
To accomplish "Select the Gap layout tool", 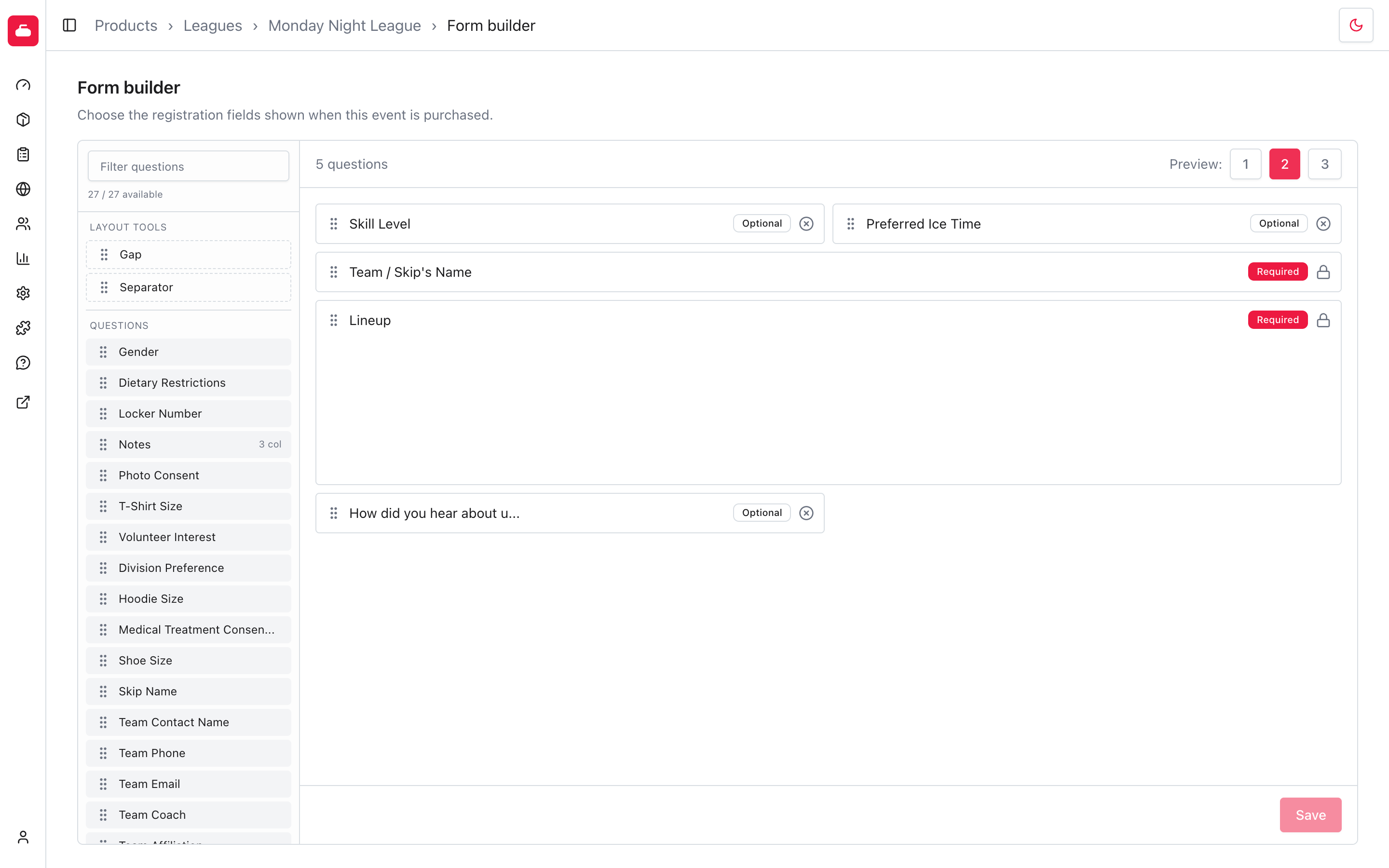I will click(x=188, y=254).
